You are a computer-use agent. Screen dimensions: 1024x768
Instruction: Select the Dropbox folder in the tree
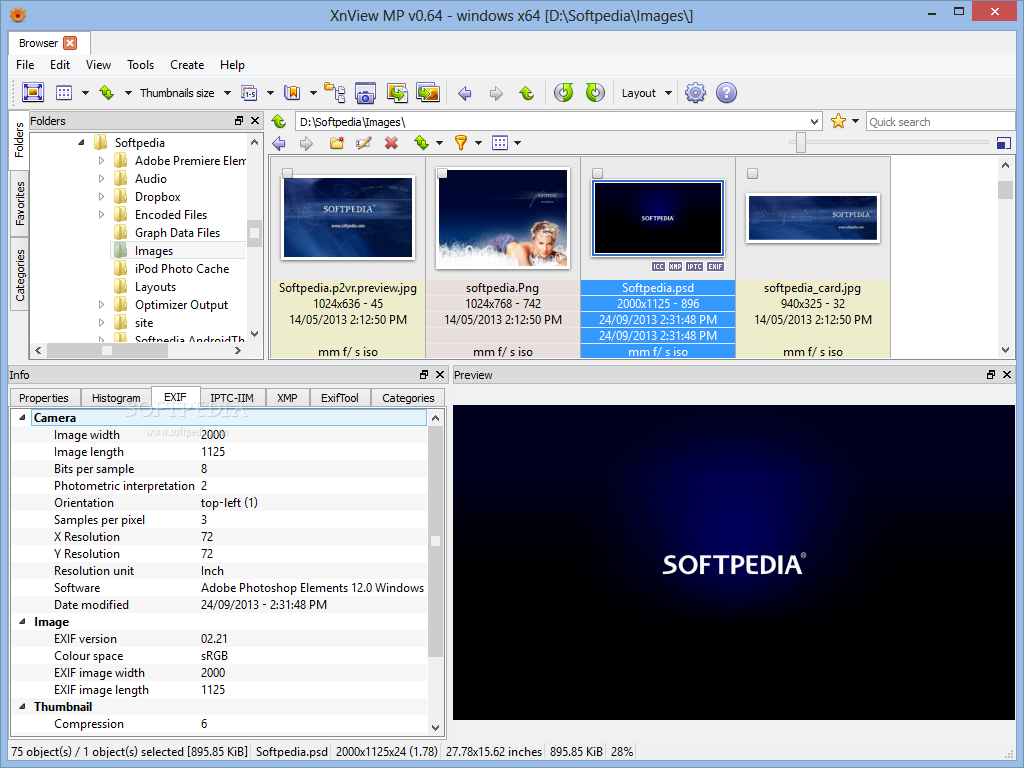click(157, 197)
